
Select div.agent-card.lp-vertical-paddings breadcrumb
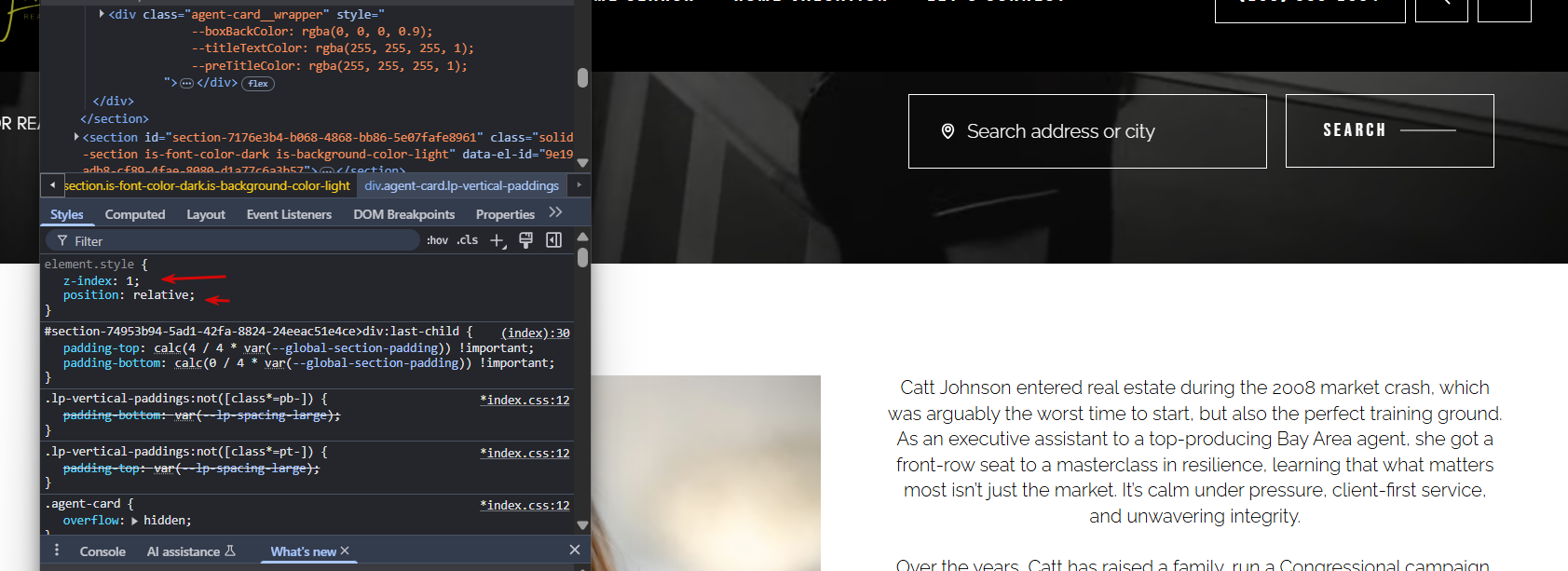click(x=462, y=186)
